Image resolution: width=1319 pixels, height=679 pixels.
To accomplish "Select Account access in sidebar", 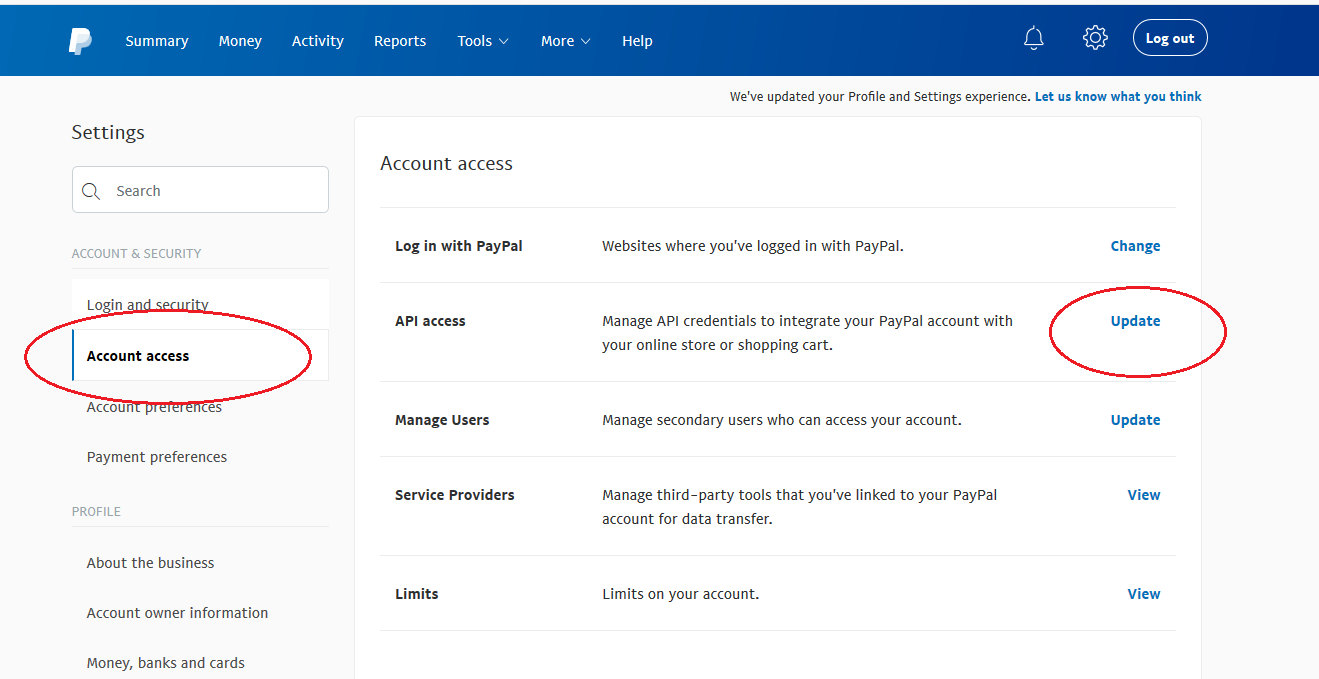I will coord(200,356).
